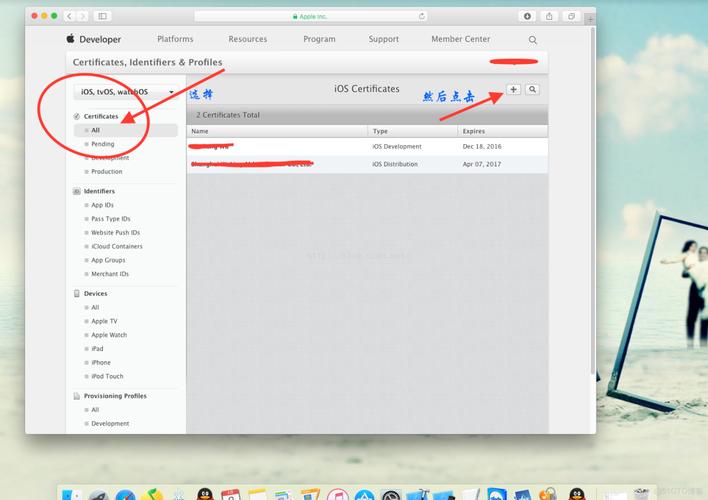Viewport: 708px width, 500px height.
Task: Open Website Push IDs
Action: pyautogui.click(x=116, y=233)
